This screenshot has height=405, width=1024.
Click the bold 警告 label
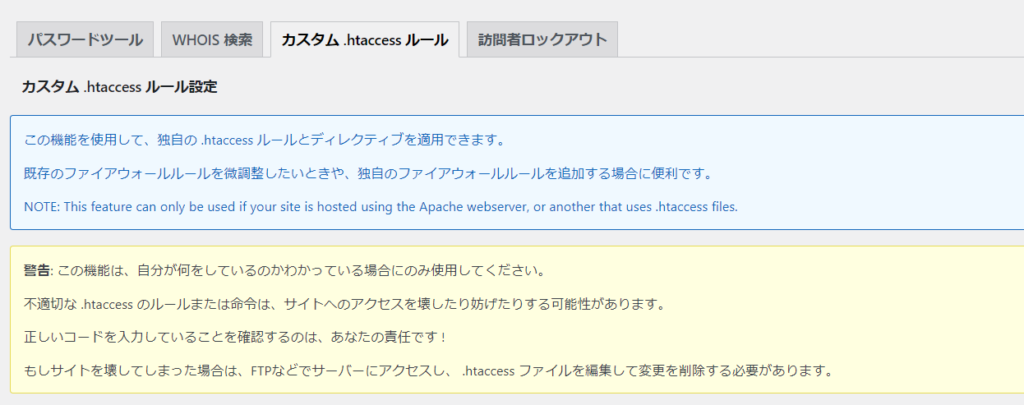pyautogui.click(x=36, y=272)
